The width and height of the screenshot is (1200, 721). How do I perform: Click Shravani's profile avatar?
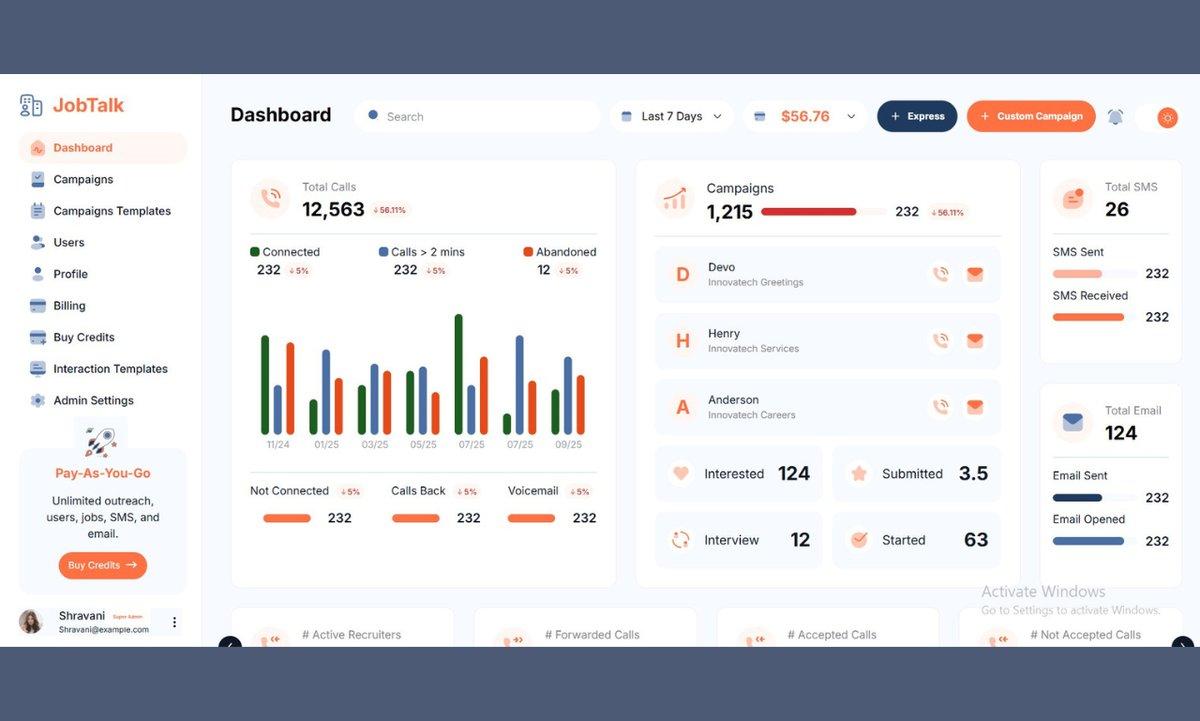click(31, 621)
